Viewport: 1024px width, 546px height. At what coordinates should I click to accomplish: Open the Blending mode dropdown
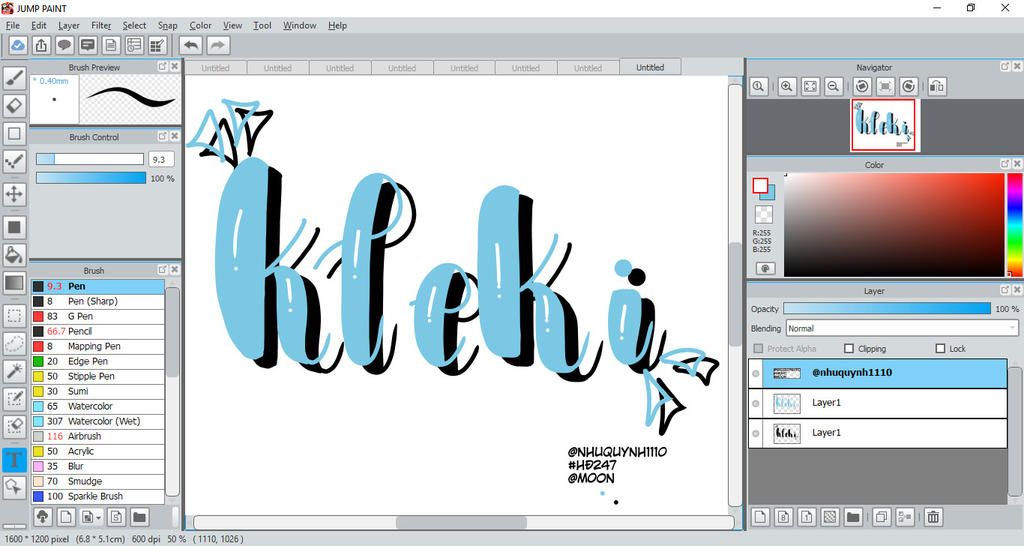click(x=903, y=329)
